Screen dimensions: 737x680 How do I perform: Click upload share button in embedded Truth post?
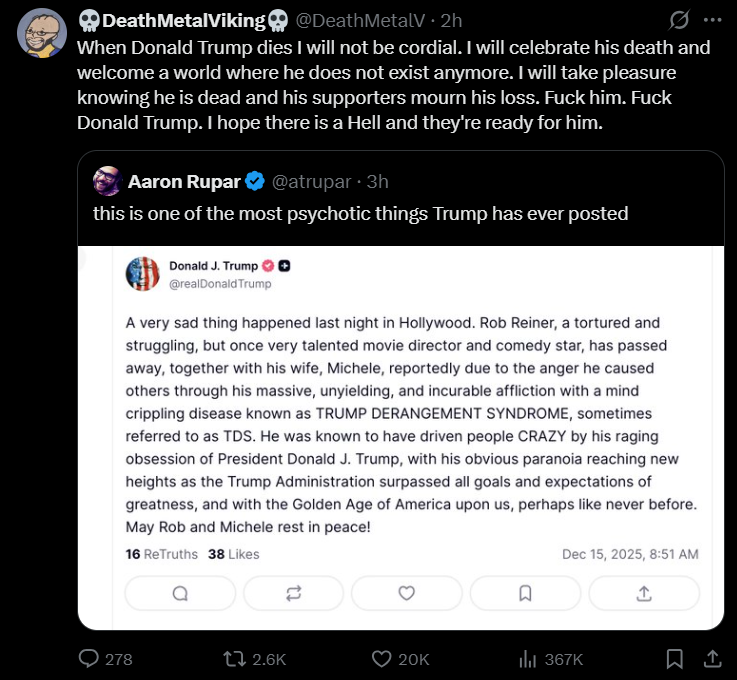click(x=643, y=593)
